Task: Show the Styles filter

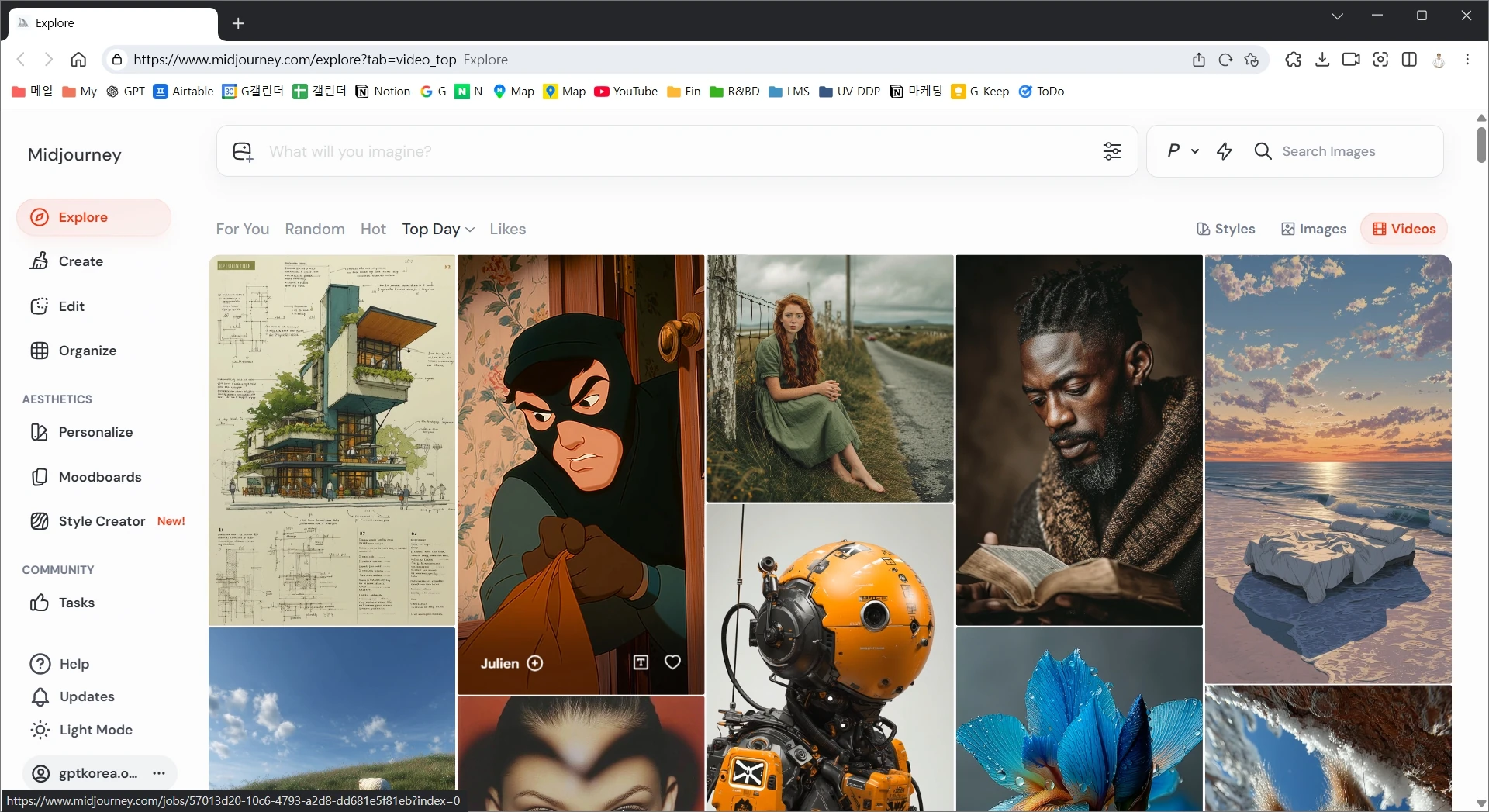Action: point(1226,229)
